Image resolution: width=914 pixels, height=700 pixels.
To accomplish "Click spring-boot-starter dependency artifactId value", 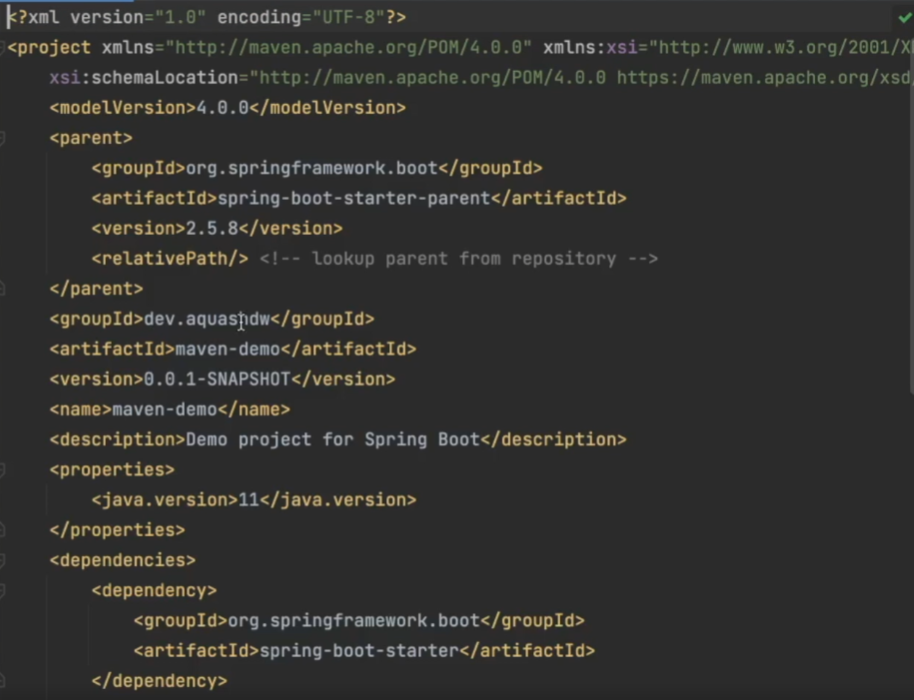I will 359,650.
